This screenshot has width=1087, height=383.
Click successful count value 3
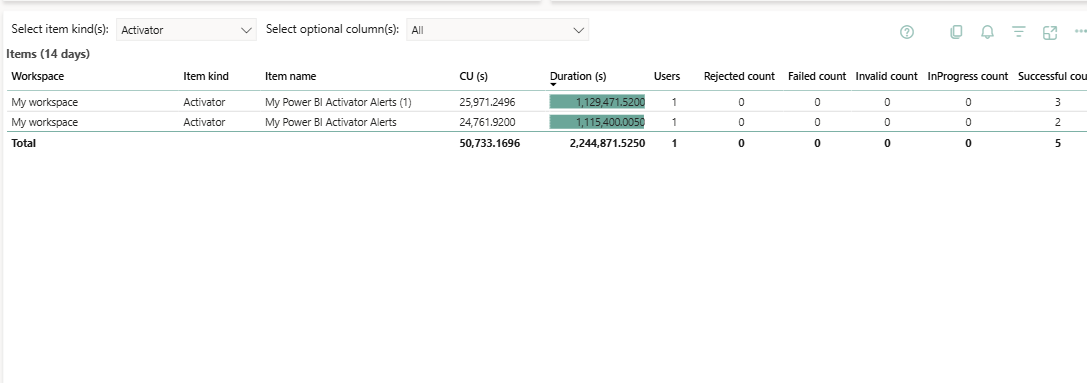1058,102
